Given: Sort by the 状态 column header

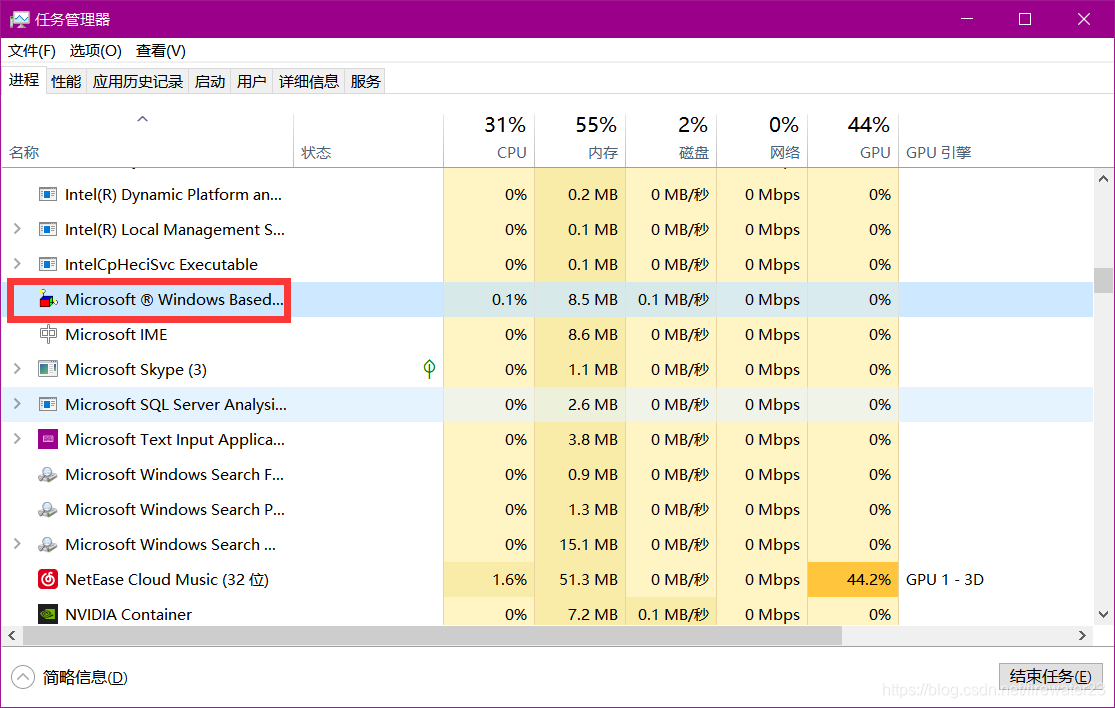Looking at the screenshot, I should [x=368, y=141].
